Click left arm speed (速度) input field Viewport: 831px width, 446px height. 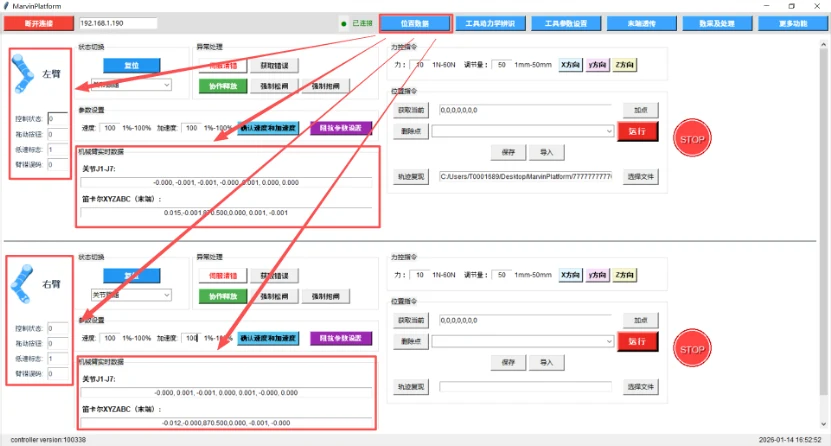click(109, 128)
